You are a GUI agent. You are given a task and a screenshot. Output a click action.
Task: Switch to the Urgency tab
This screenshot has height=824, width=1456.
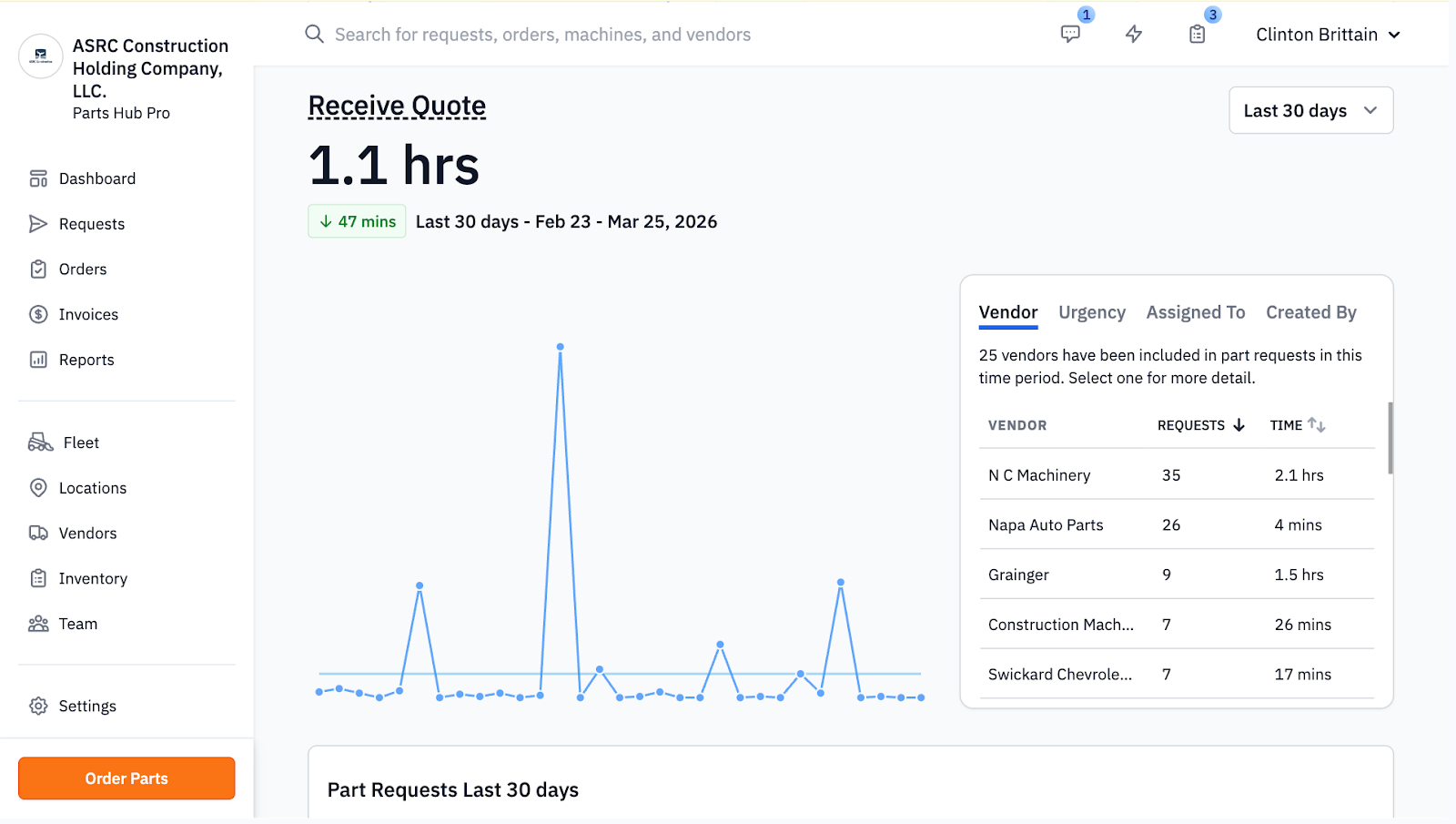(x=1092, y=312)
